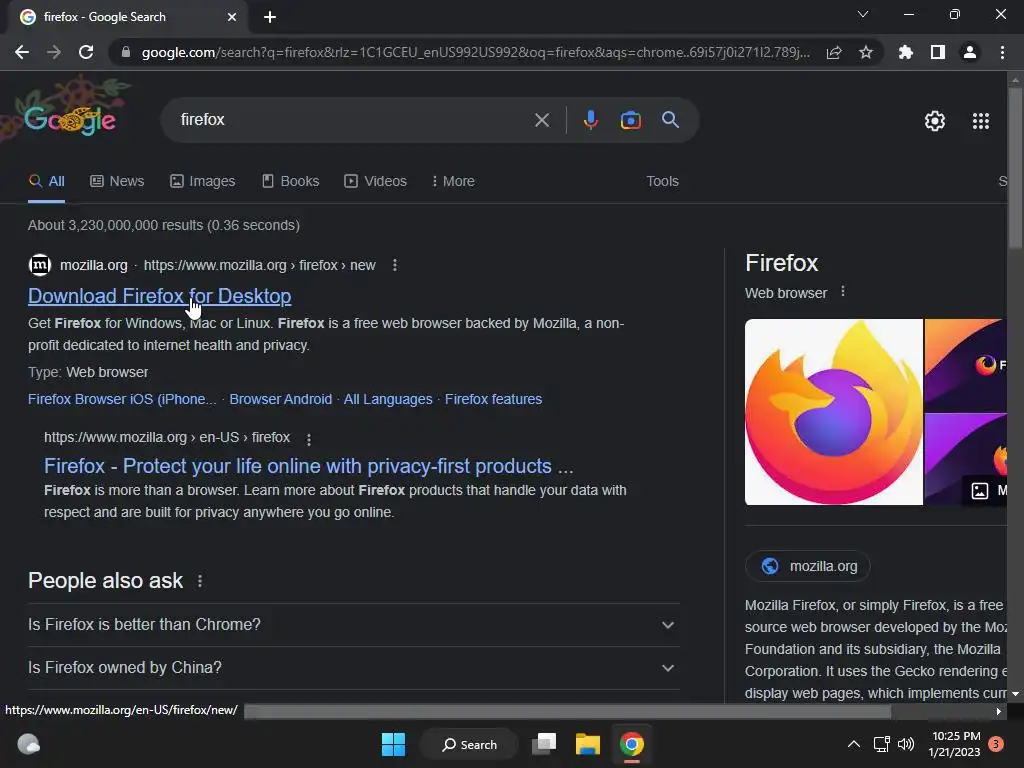Screen dimensions: 1024x768
Task: Click the mozilla.org chip in knowledge panel
Action: pos(808,566)
